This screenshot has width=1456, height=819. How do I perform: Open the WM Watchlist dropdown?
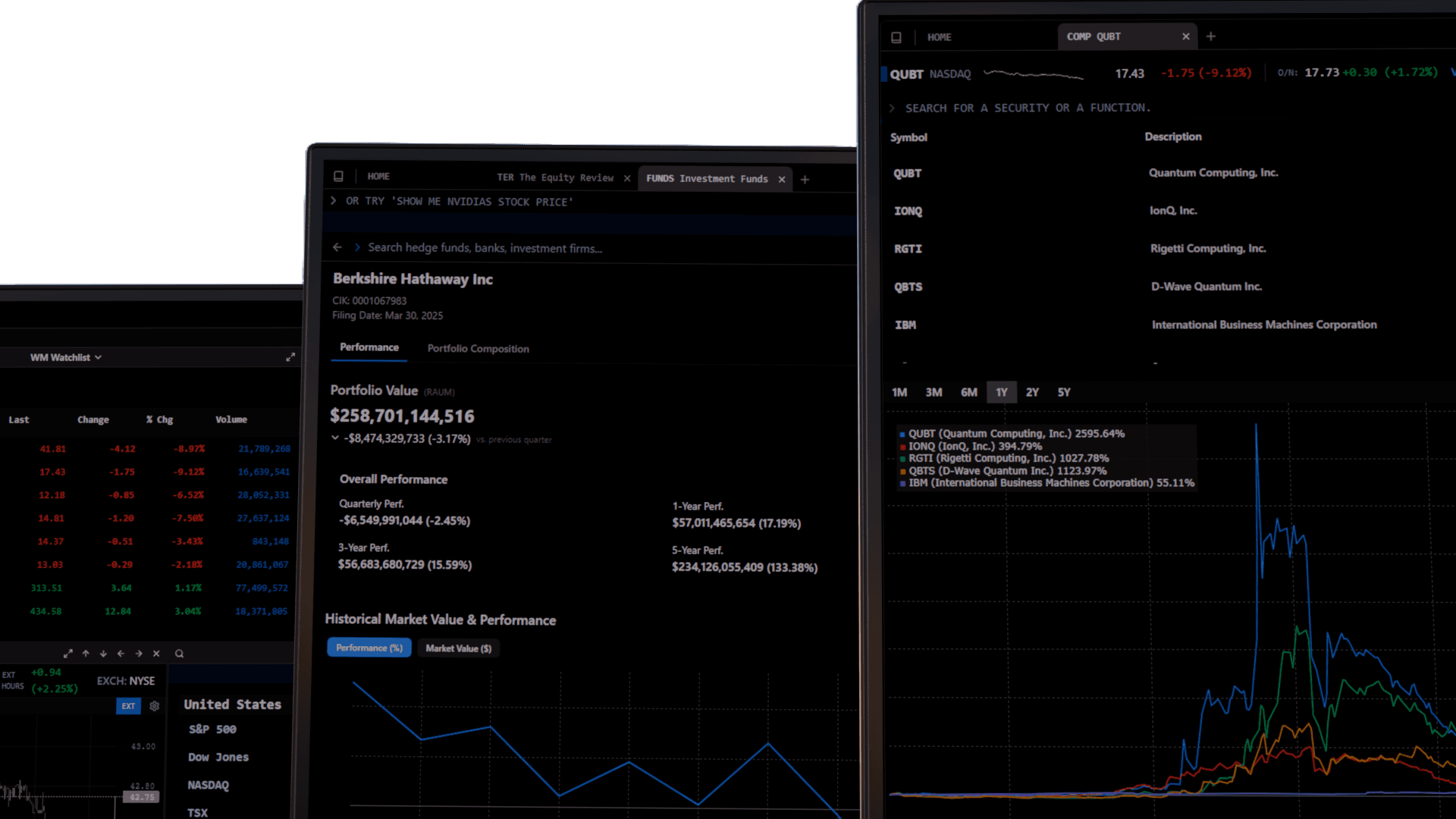point(66,357)
